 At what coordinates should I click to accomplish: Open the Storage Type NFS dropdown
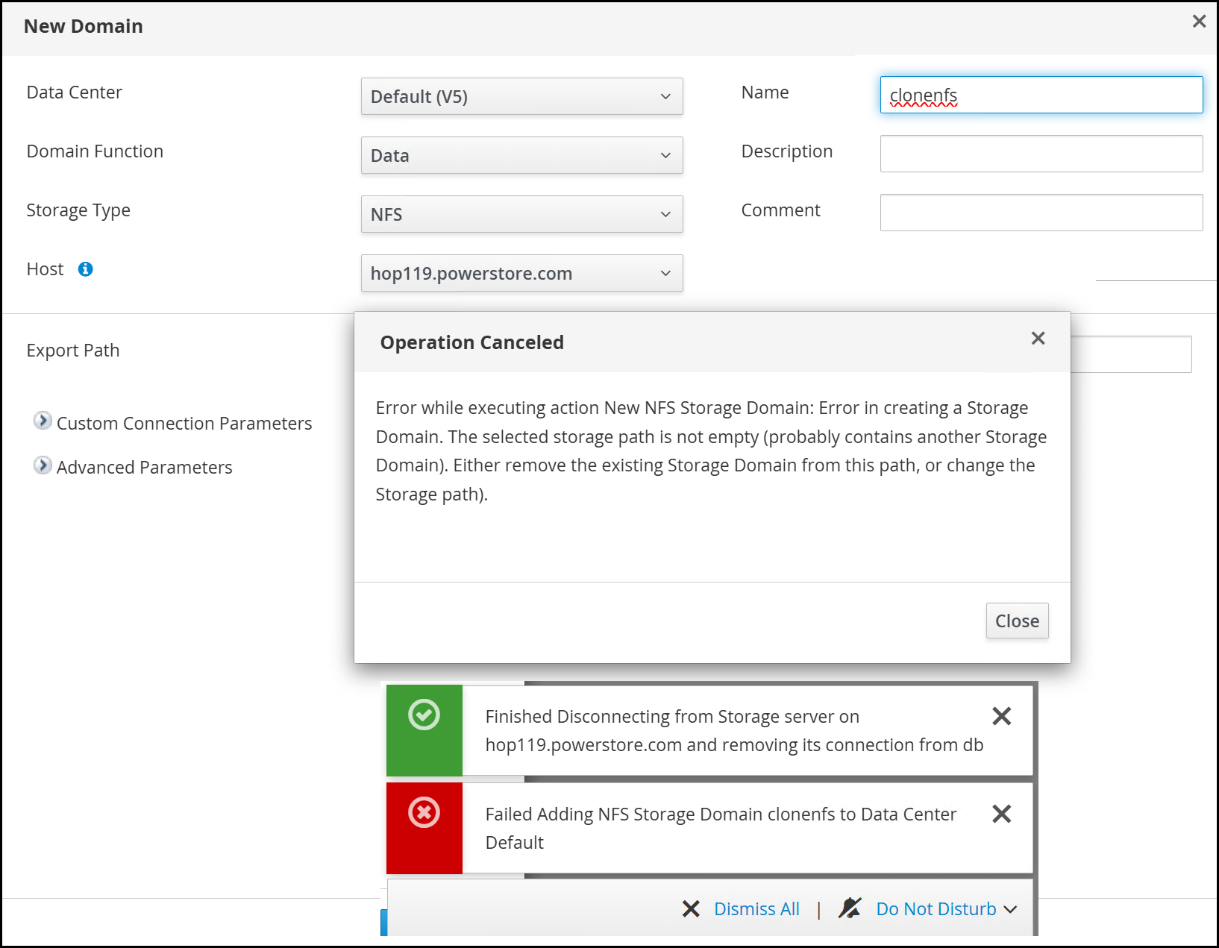[522, 214]
